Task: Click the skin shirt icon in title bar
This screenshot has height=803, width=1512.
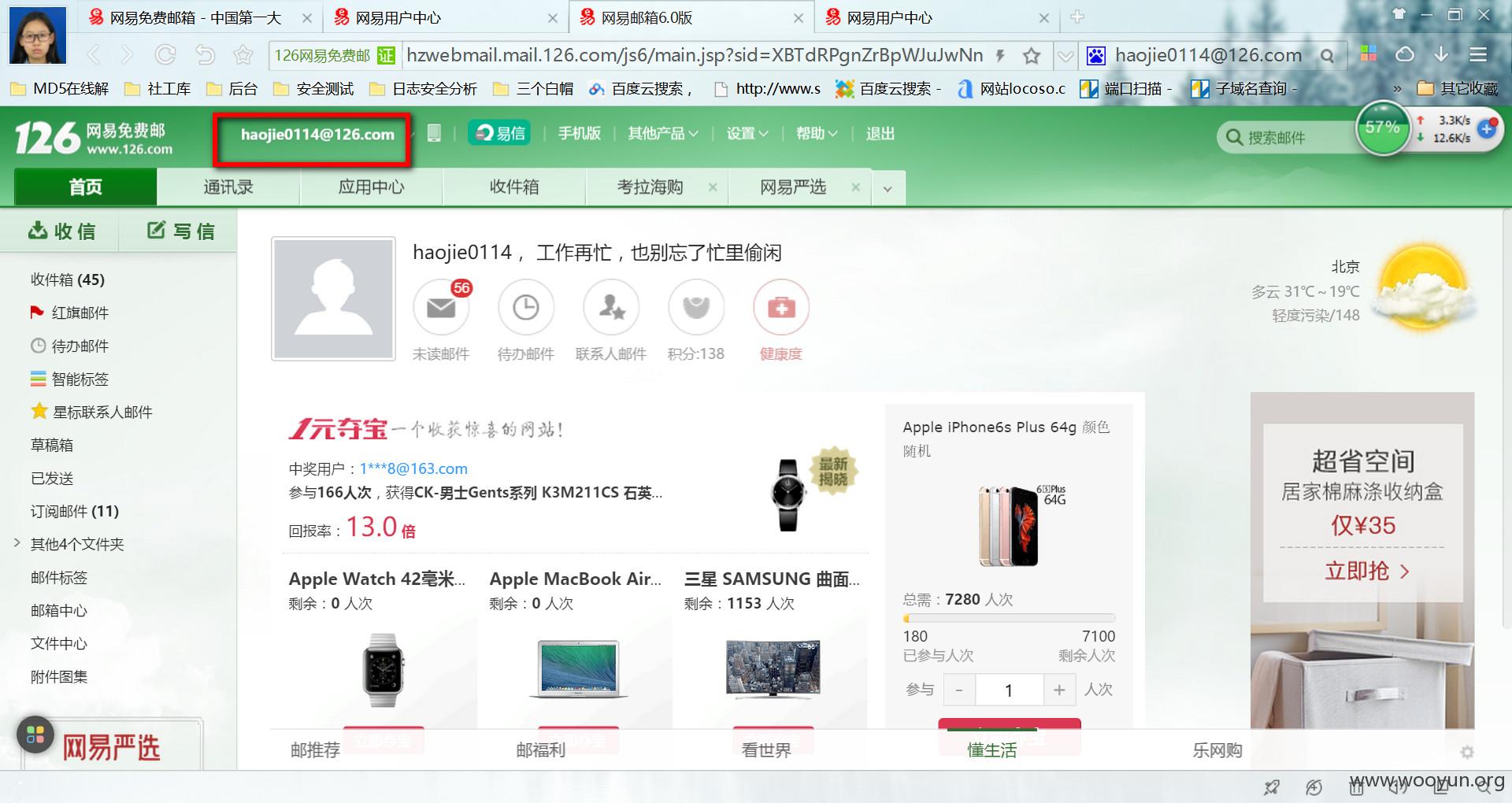Action: (x=1399, y=14)
